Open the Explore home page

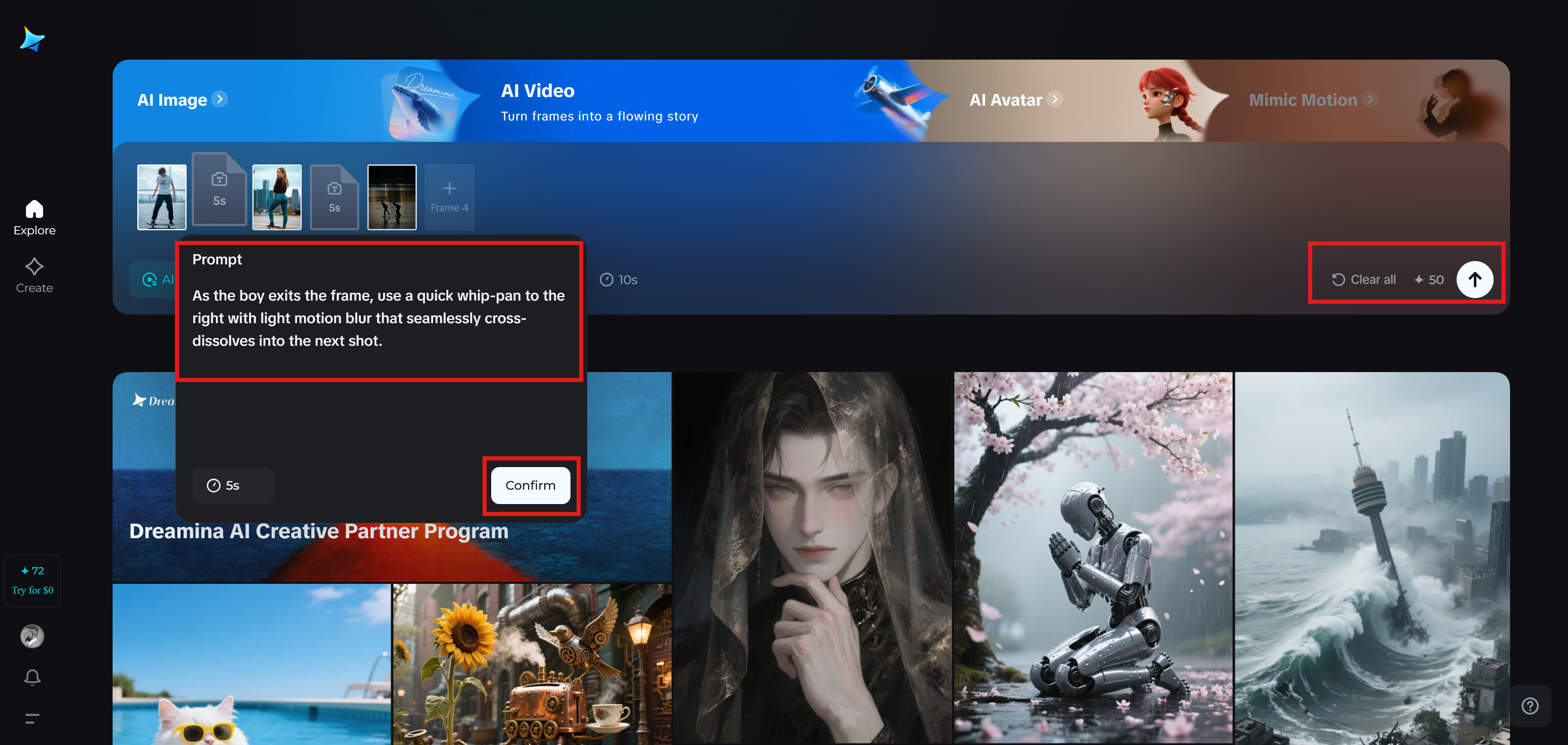[34, 217]
